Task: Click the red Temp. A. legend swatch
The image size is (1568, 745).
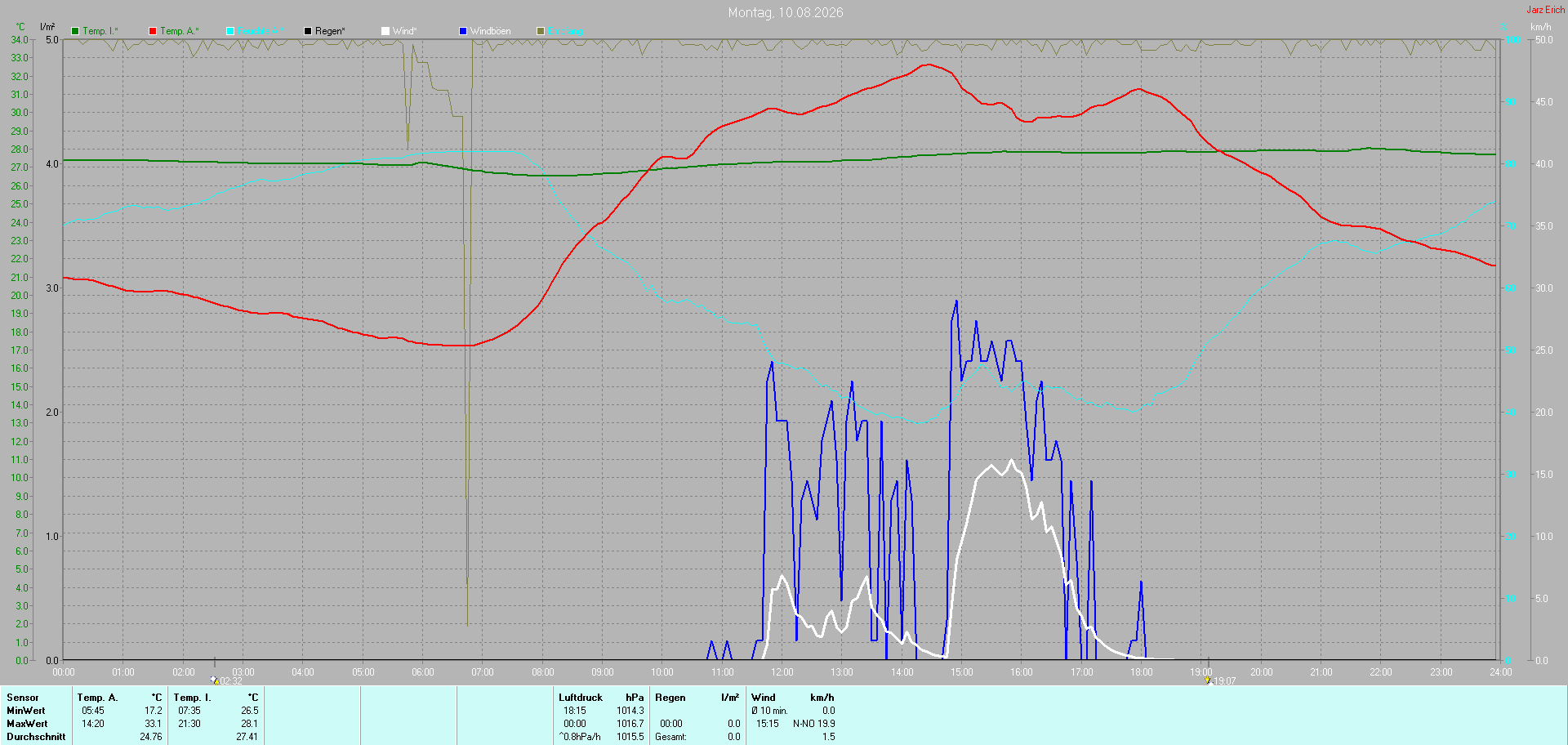Action: click(x=153, y=31)
